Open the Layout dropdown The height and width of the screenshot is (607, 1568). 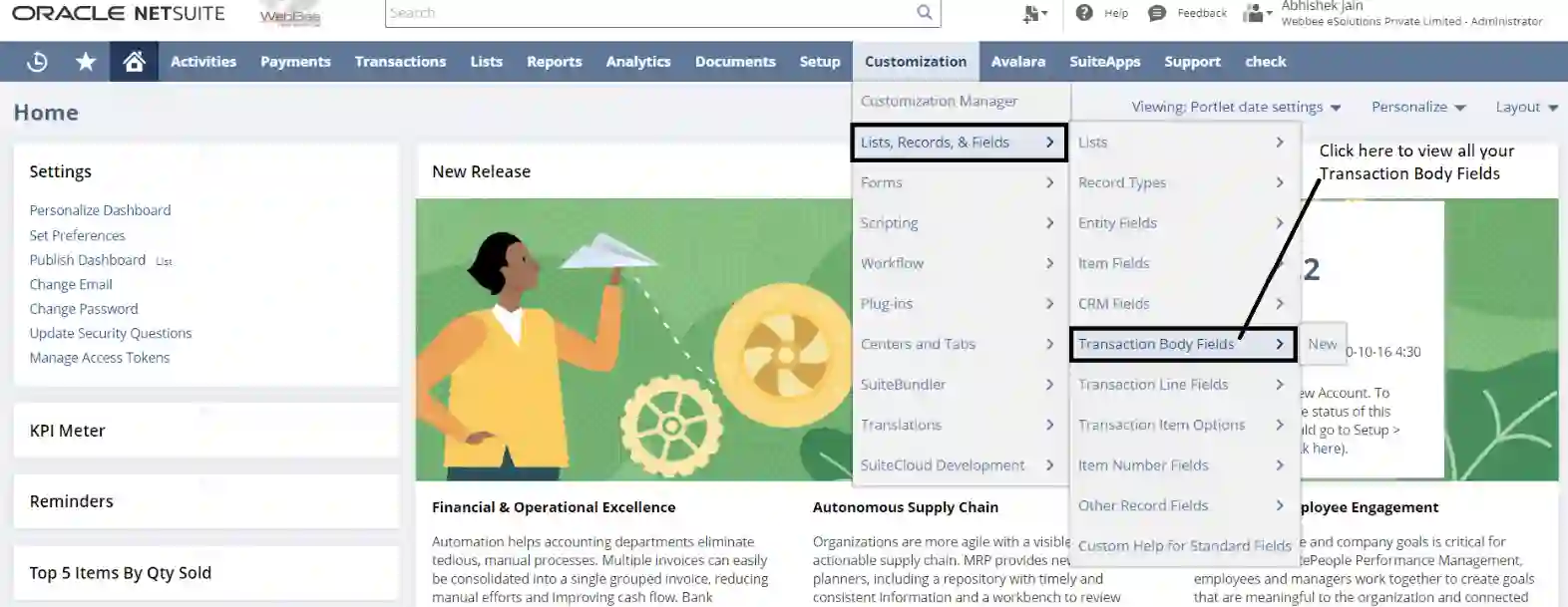pos(1526,107)
